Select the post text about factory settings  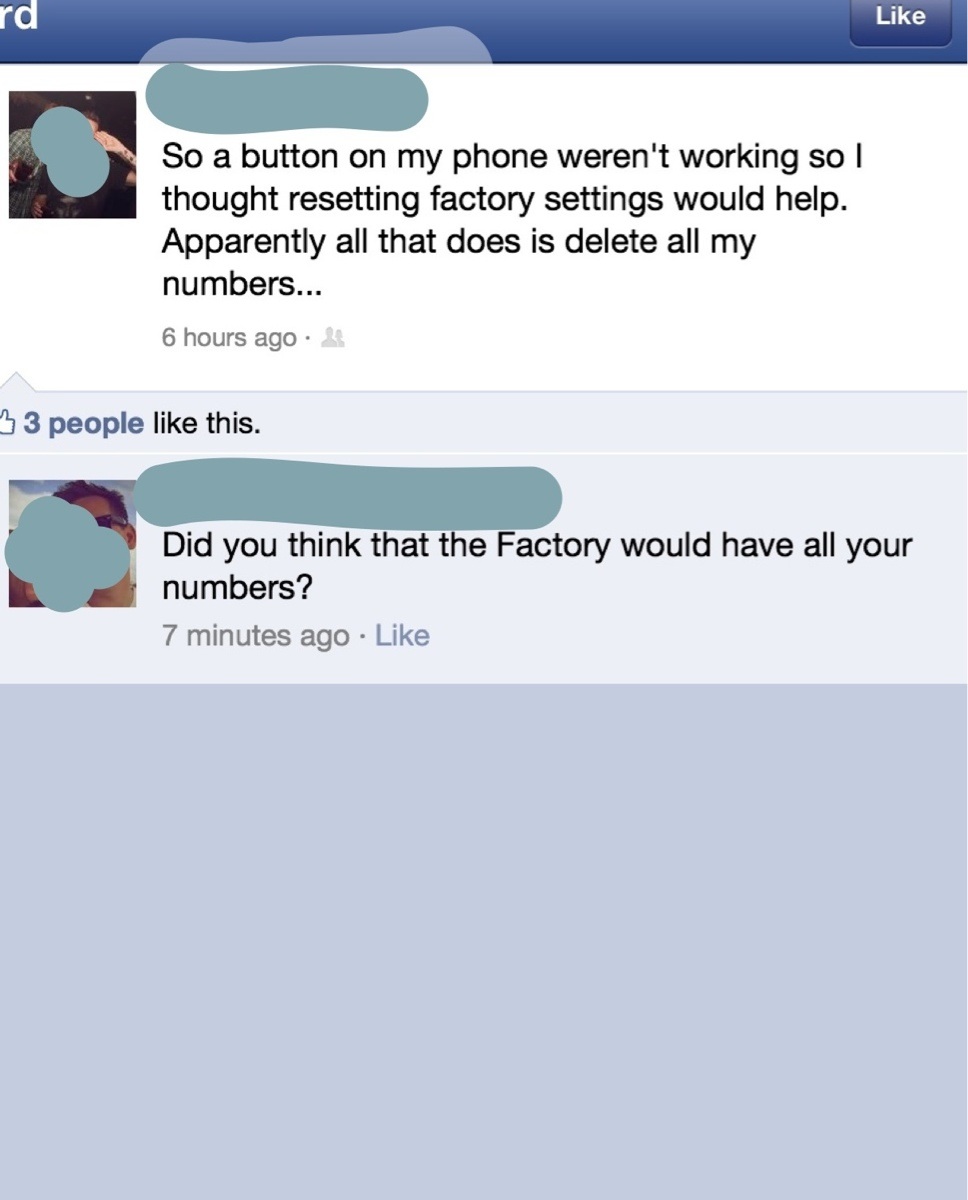click(512, 220)
